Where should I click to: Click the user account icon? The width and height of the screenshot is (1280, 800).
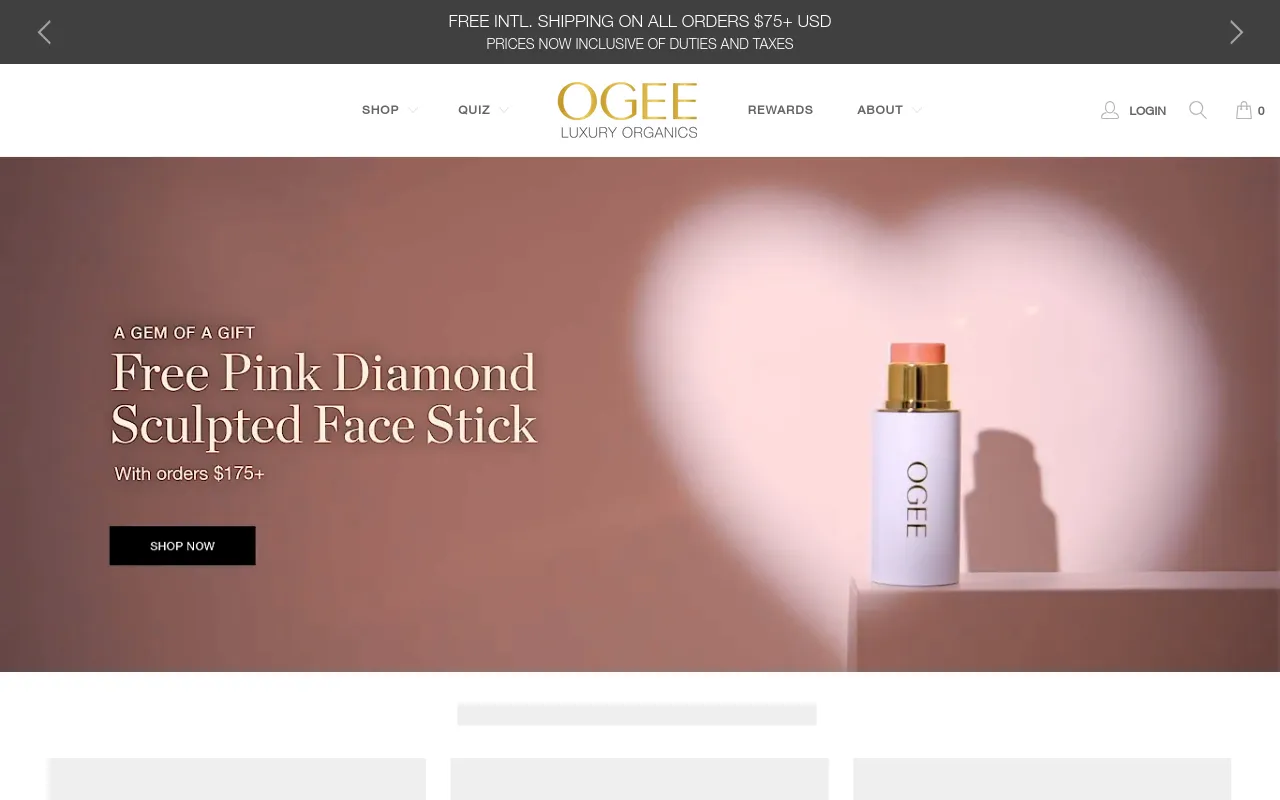click(1109, 110)
